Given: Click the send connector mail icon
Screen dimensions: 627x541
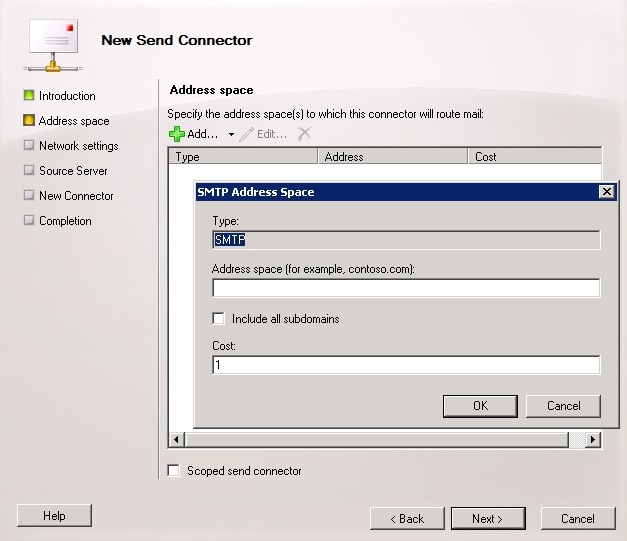Looking at the screenshot, I should 53,45.
